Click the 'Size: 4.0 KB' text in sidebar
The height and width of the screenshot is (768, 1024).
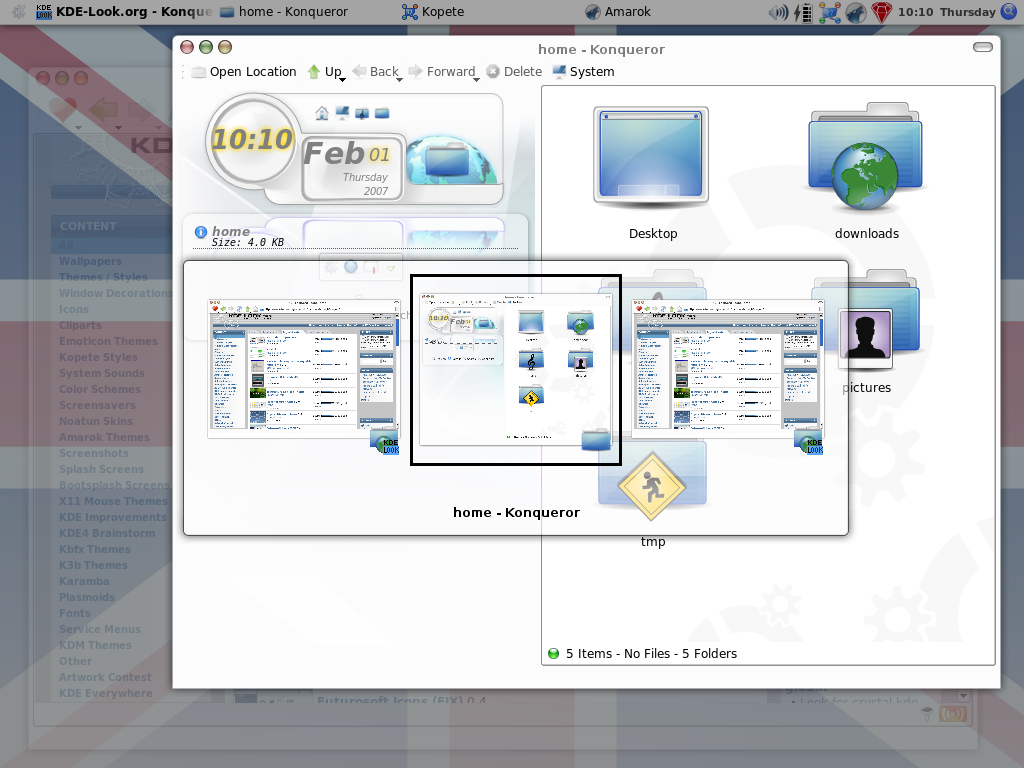click(x=248, y=242)
